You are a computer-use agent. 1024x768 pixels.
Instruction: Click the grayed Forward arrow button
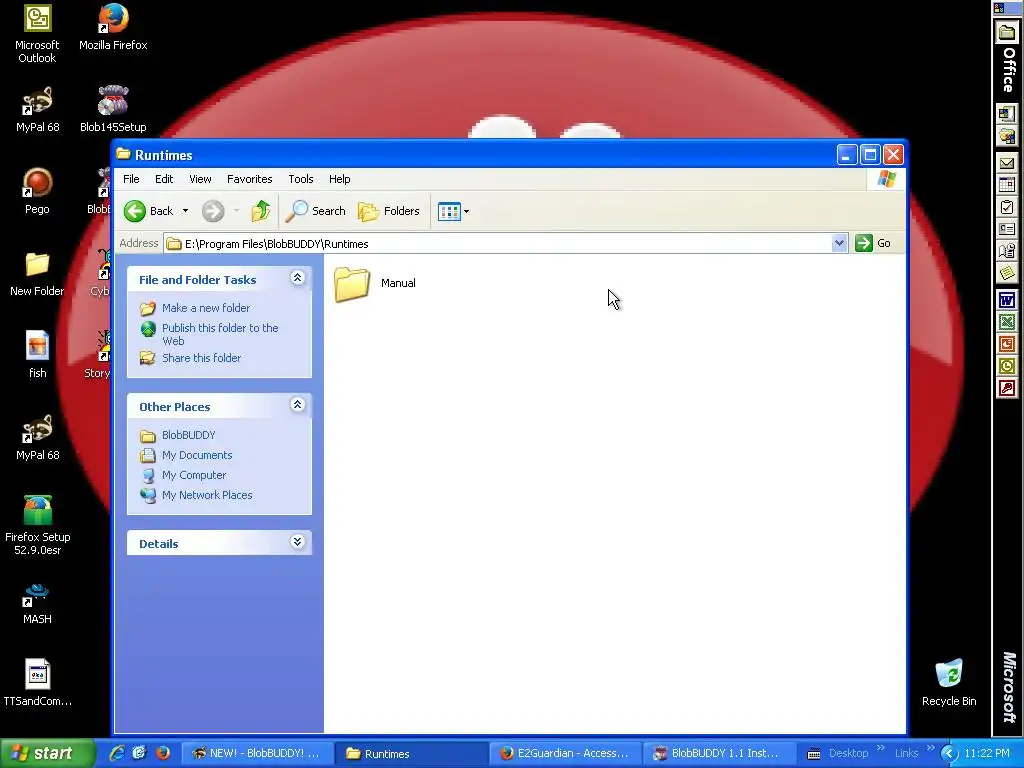point(213,211)
